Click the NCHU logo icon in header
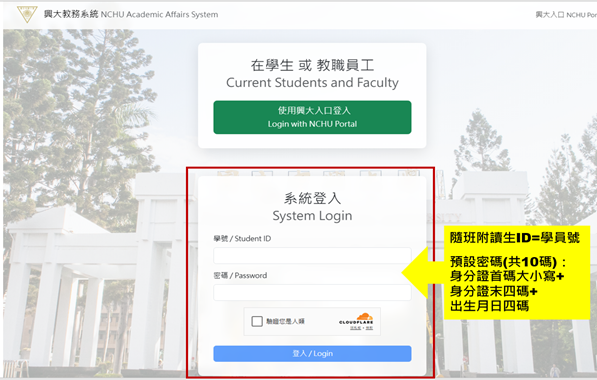The image size is (597, 380). tap(27, 14)
